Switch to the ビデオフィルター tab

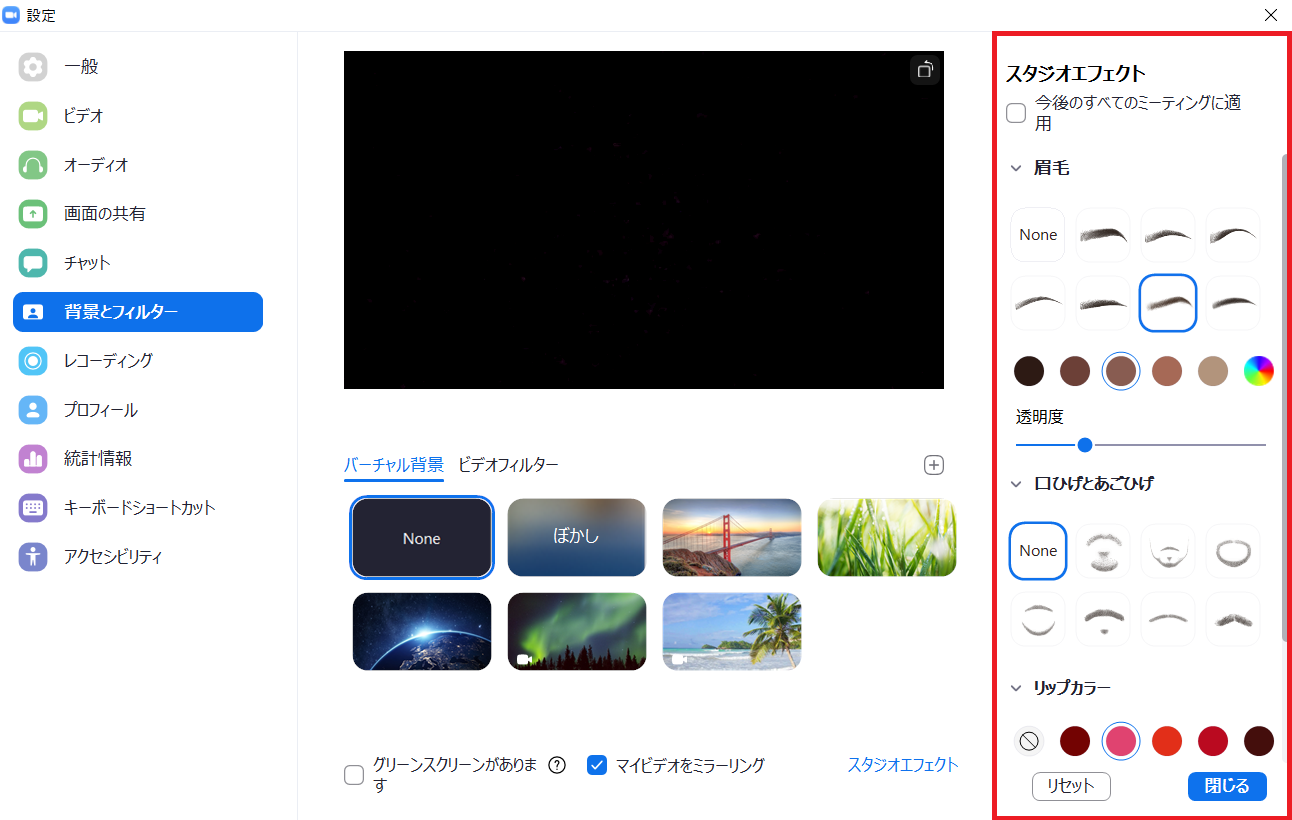pos(508,465)
